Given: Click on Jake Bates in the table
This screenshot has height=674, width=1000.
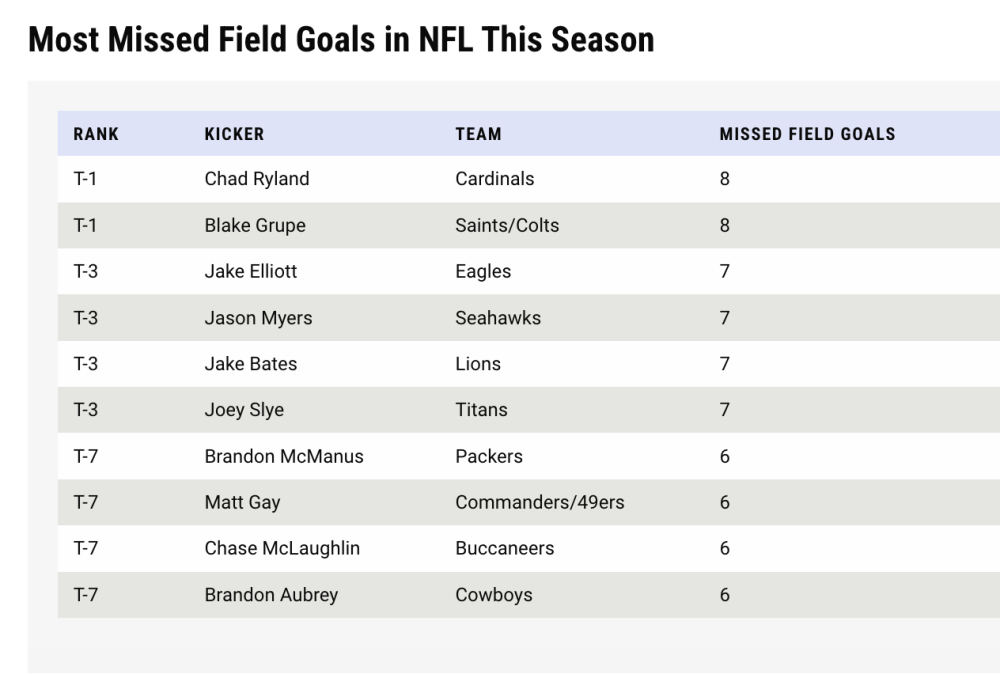Looking at the screenshot, I should tap(251, 364).
